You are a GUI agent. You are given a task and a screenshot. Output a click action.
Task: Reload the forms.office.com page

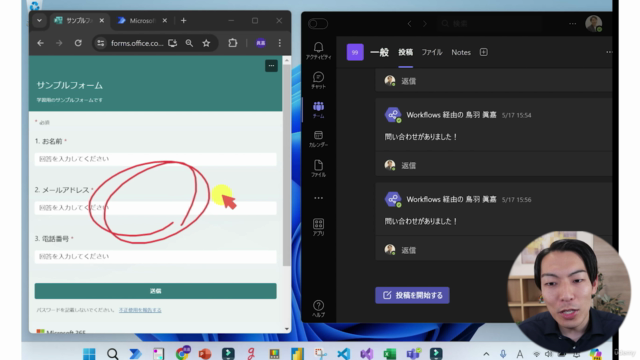tap(78, 43)
